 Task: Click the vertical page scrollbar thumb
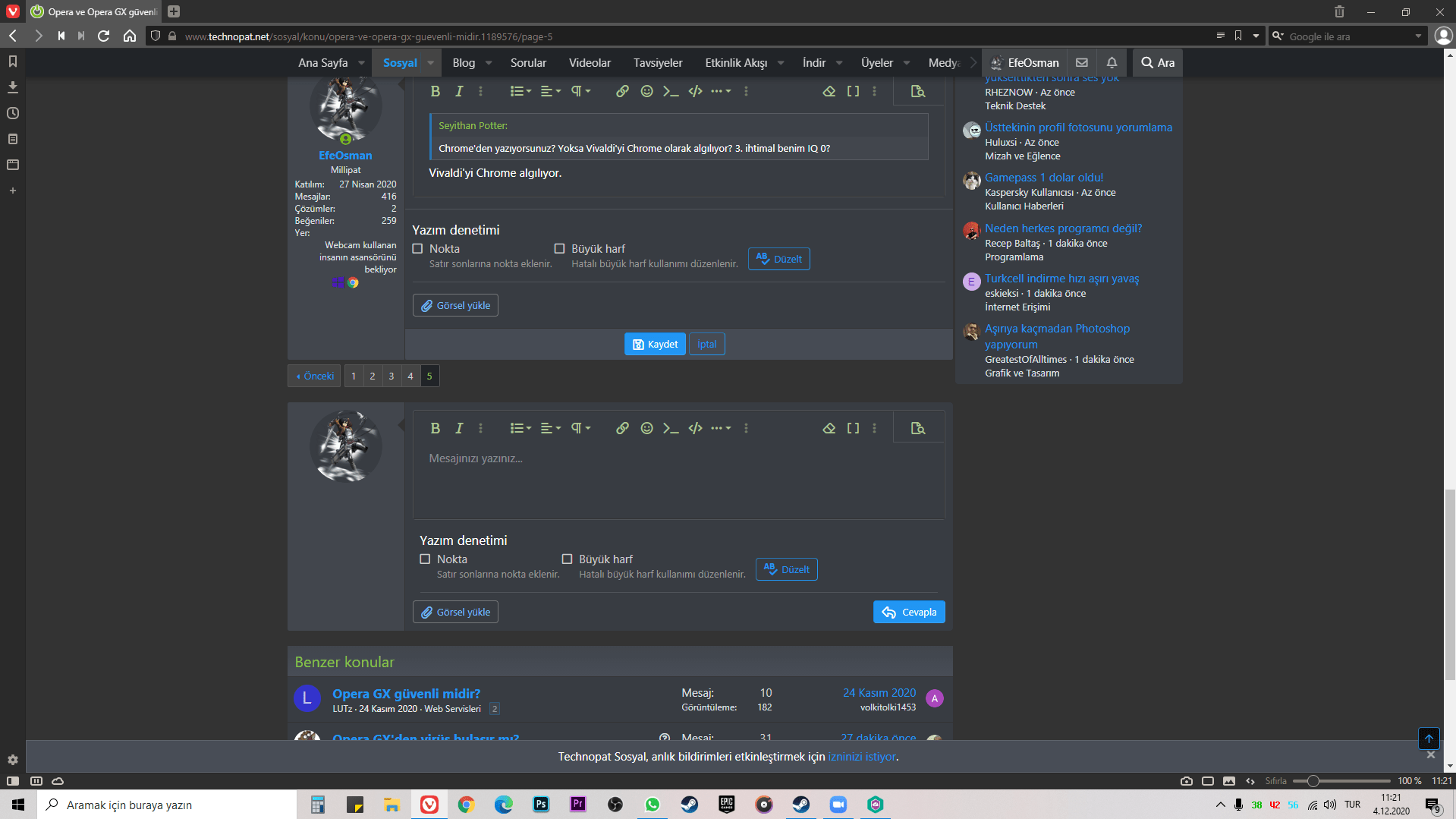(1450, 585)
